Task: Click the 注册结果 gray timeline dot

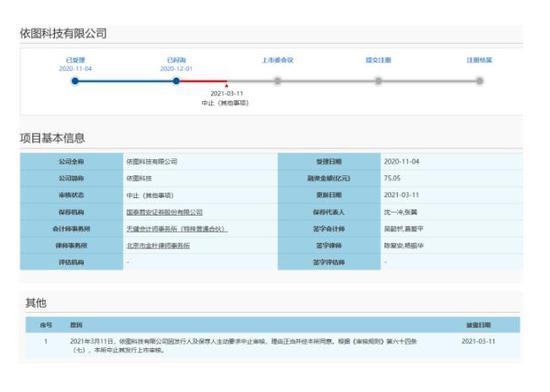Action: pos(479,81)
